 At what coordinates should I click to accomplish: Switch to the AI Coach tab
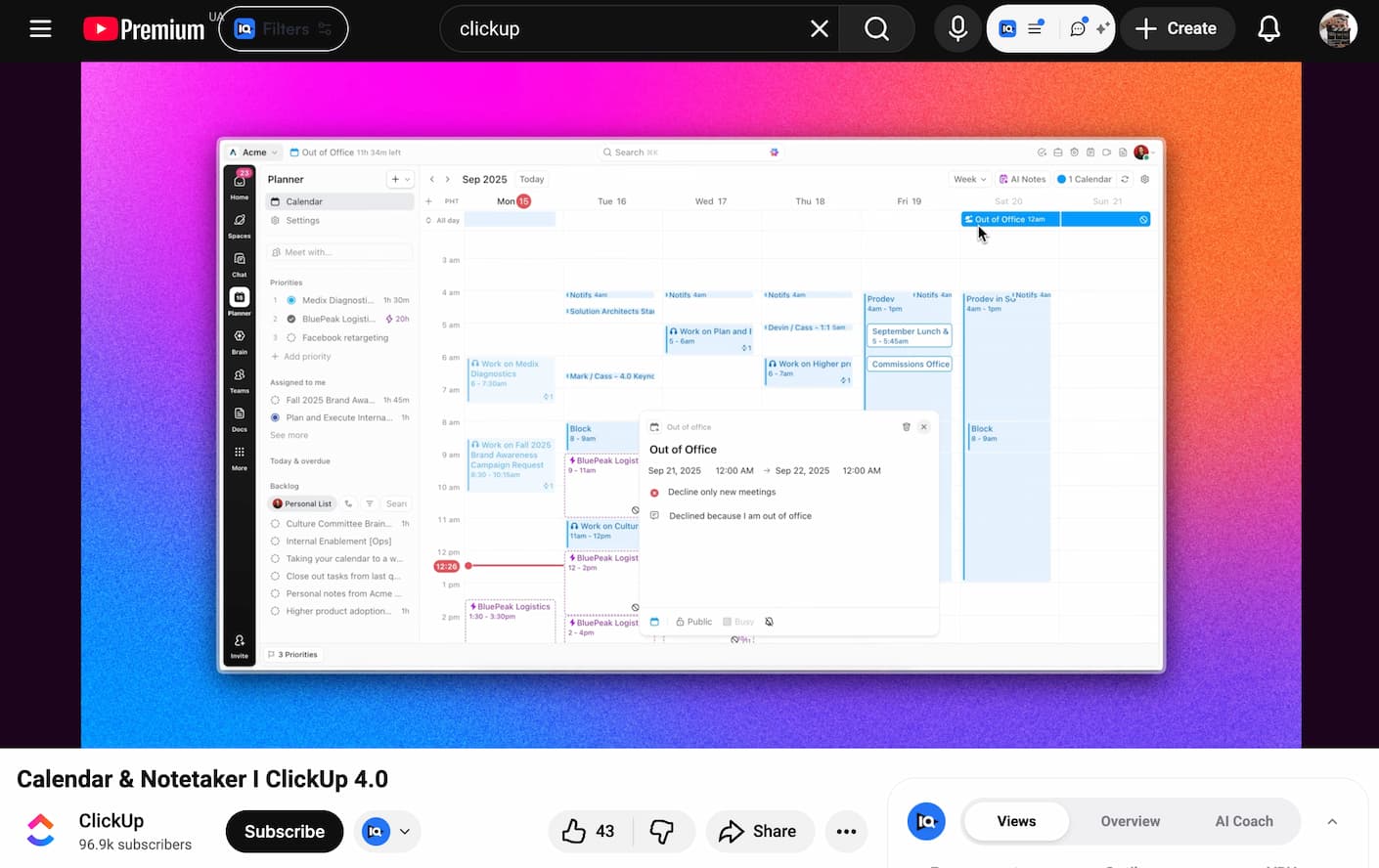[1244, 821]
